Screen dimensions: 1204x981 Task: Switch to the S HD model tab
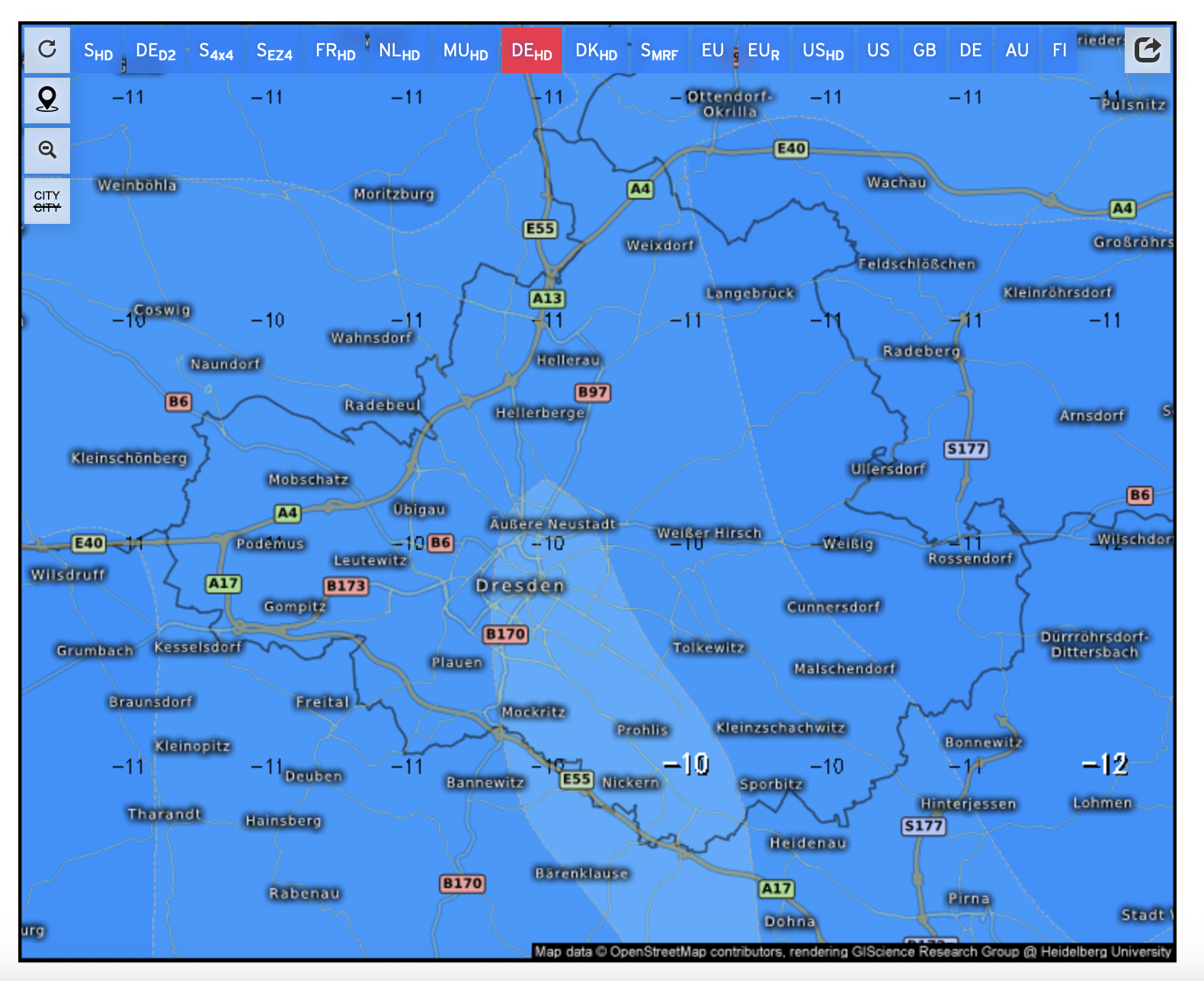pos(98,51)
